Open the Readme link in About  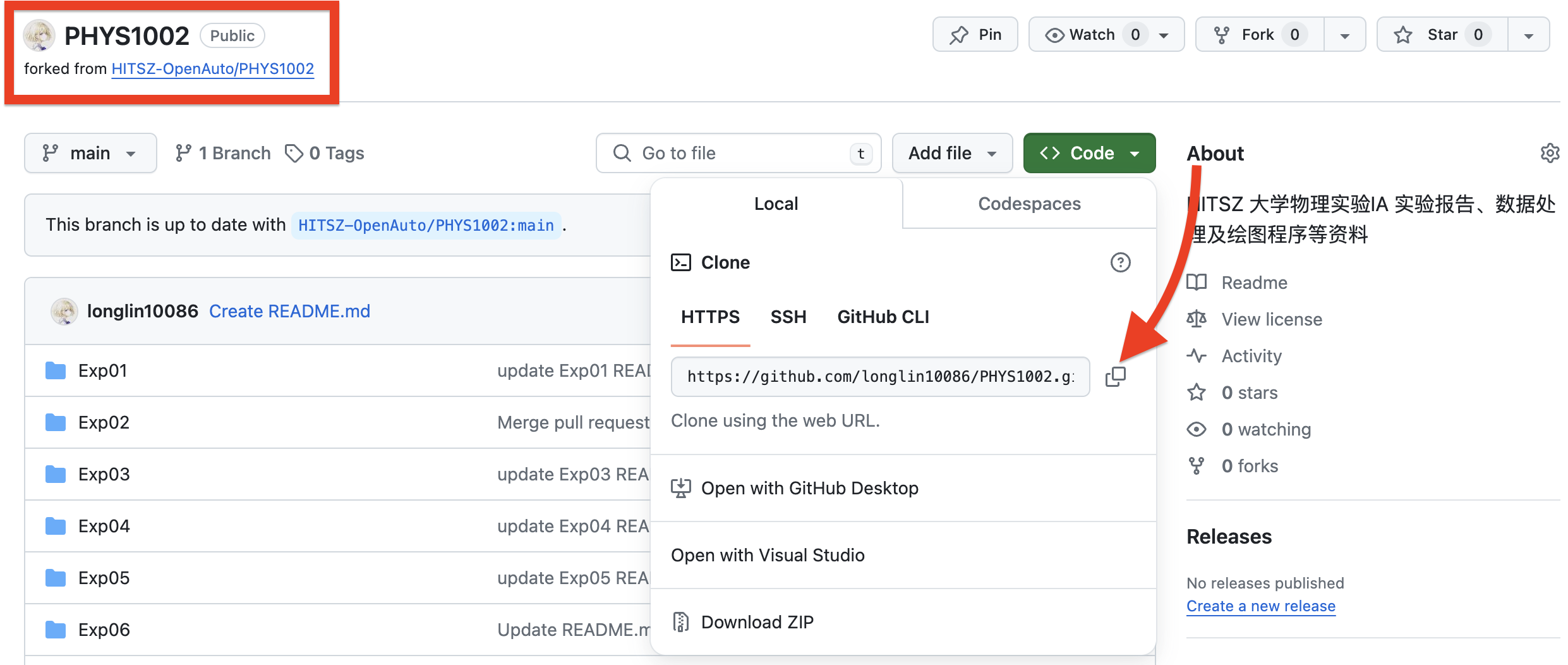pos(1255,283)
